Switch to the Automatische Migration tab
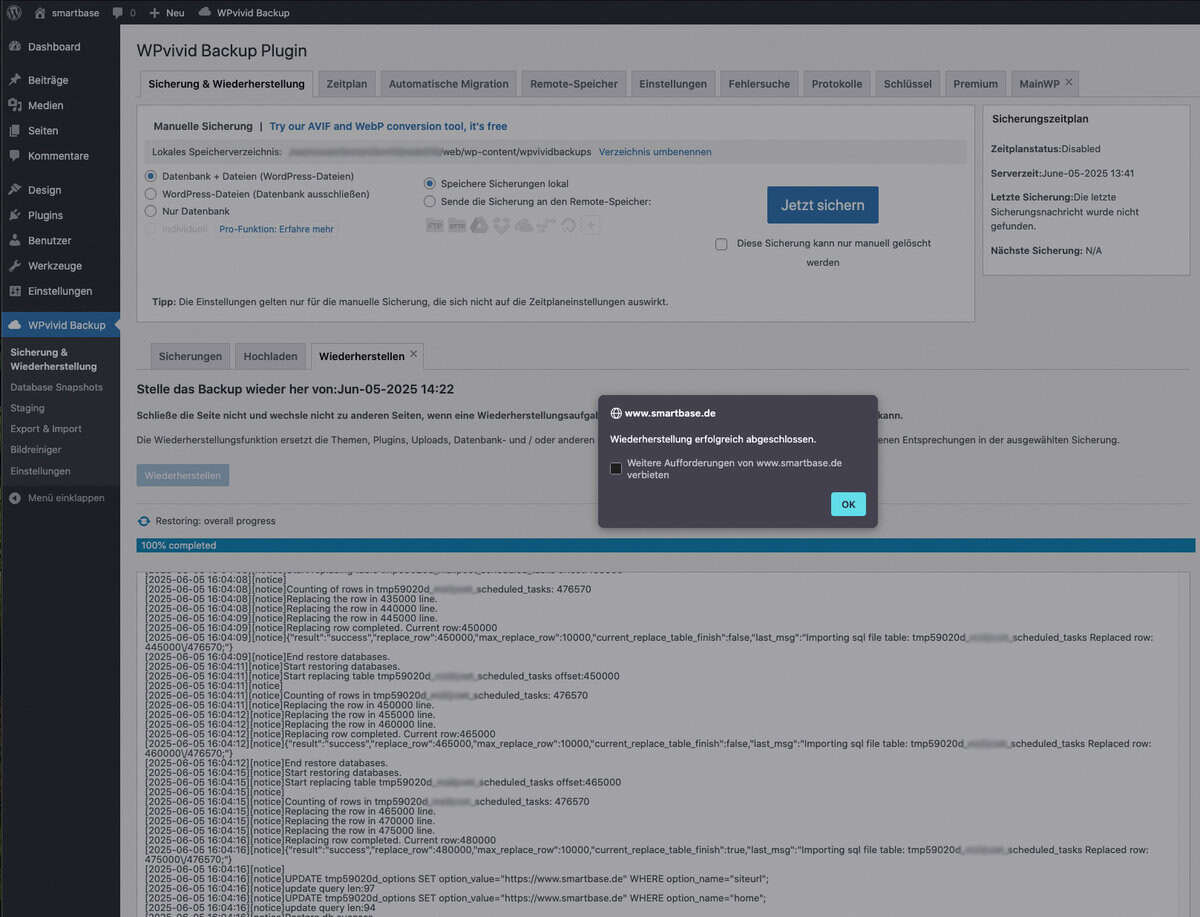This screenshot has height=917, width=1200. 448,84
